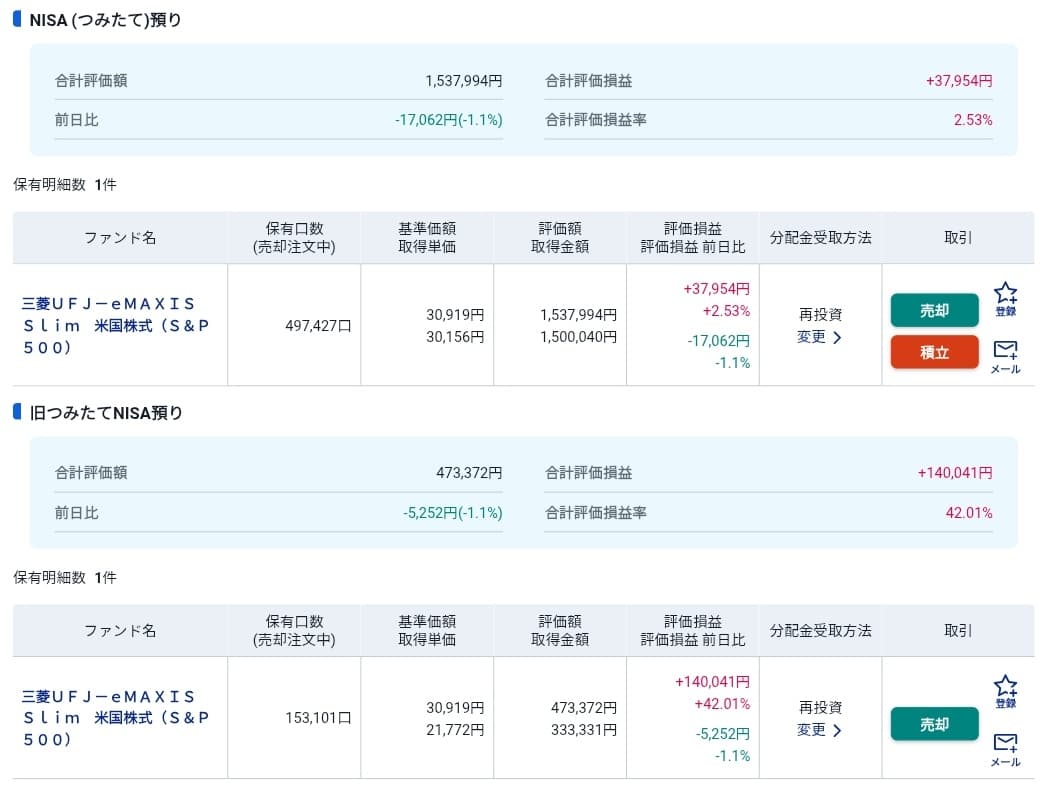Image resolution: width=1048 pixels, height=792 pixels.
Task: Open the メール envelope icon in the 旧つみたてNISA row
Action: click(1005, 748)
